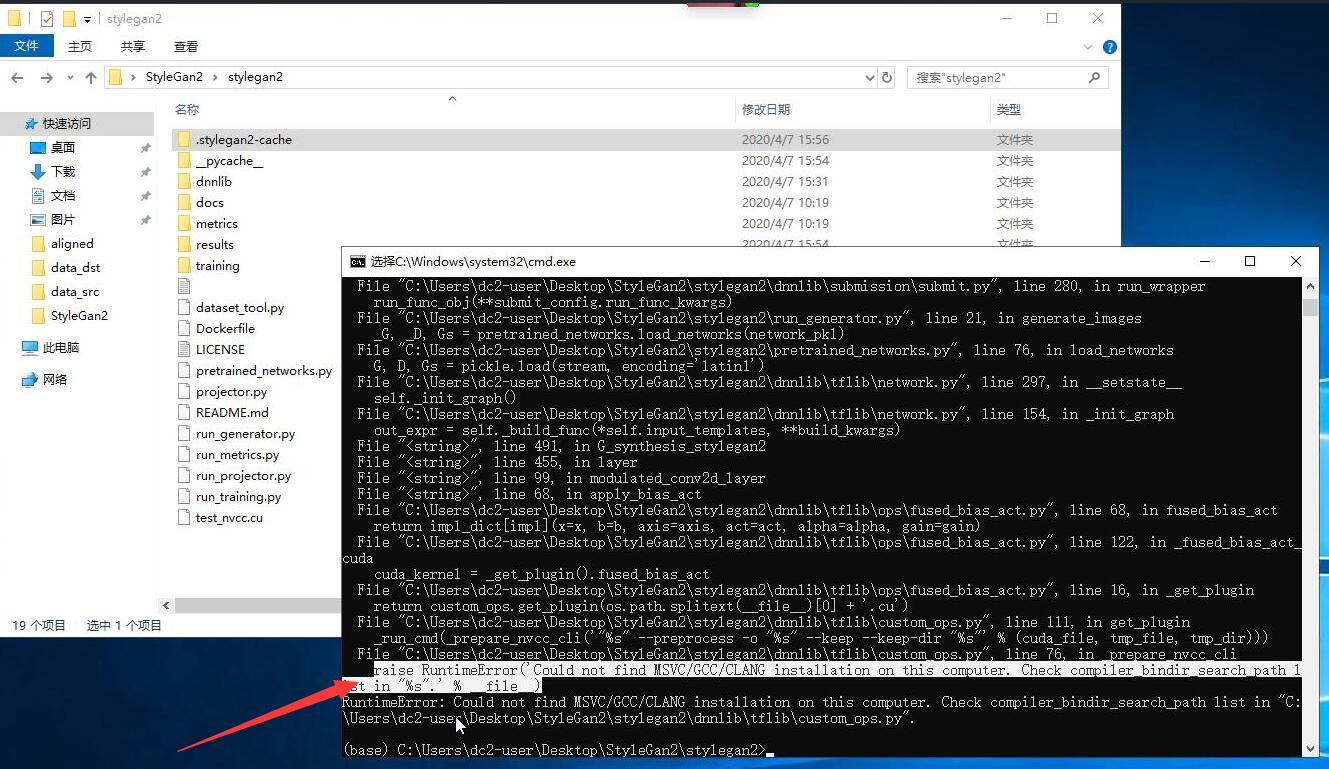This screenshot has height=769, width=1329.
Task: Select the Dockerfile file icon
Action: 183,329
